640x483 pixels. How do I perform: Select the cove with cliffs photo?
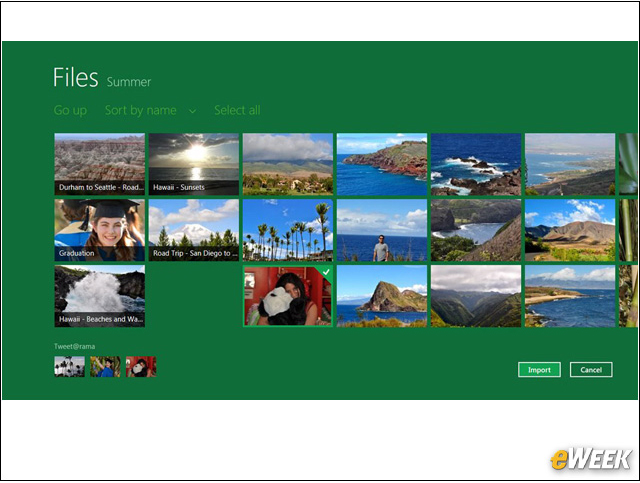pos(476,230)
